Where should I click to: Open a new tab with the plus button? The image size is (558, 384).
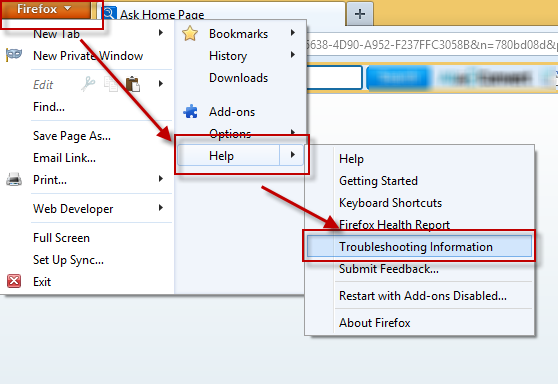tap(360, 14)
